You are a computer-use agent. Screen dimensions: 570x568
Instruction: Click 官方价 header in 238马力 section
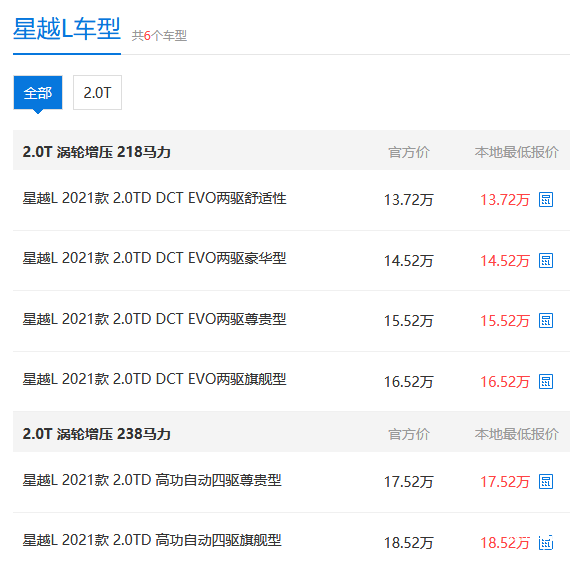tap(409, 434)
